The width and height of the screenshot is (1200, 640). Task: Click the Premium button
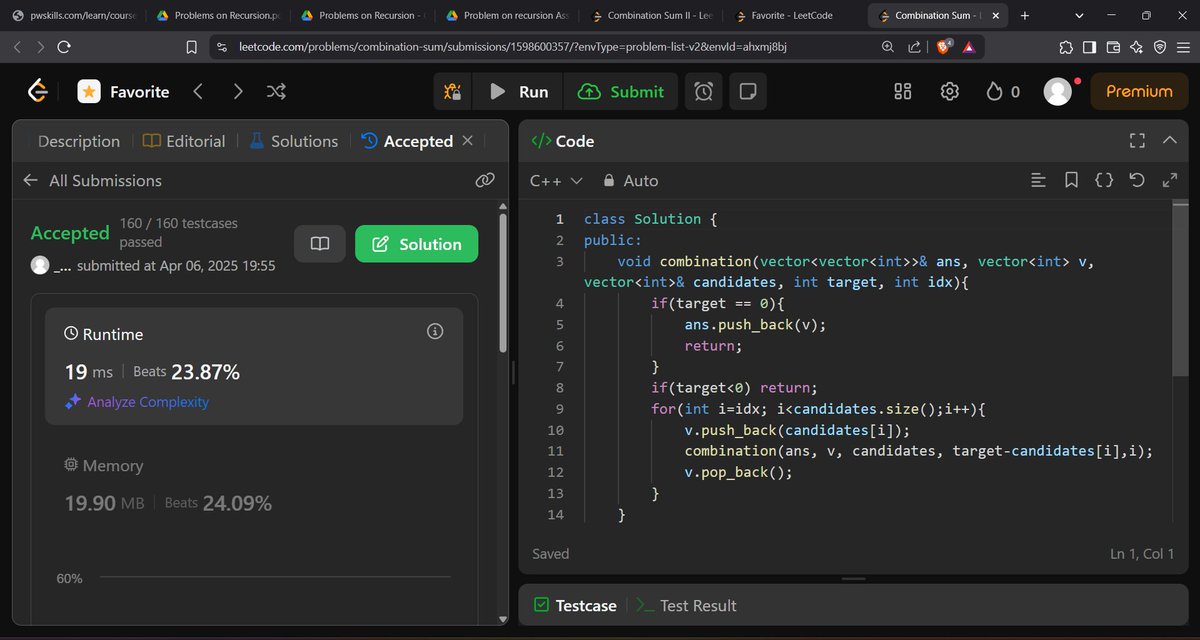tap(1139, 91)
